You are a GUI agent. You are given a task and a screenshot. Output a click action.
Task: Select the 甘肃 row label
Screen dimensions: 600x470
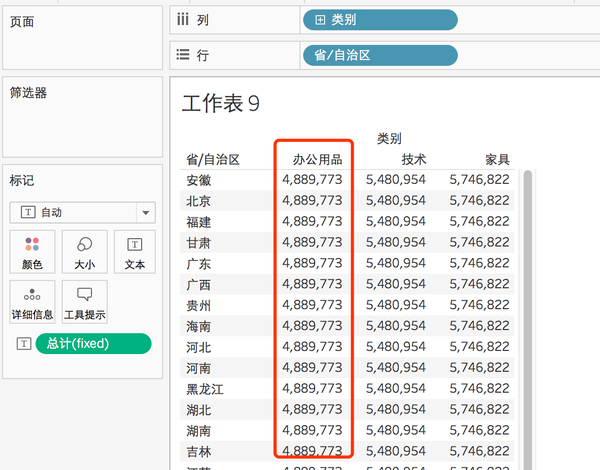[x=199, y=243]
